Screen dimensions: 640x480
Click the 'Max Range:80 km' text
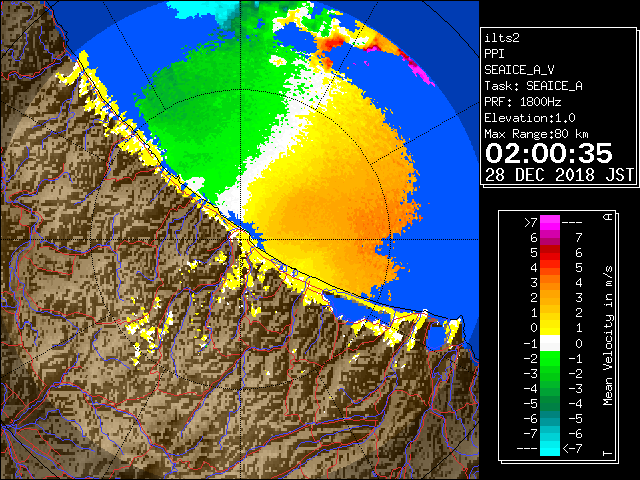(536, 134)
